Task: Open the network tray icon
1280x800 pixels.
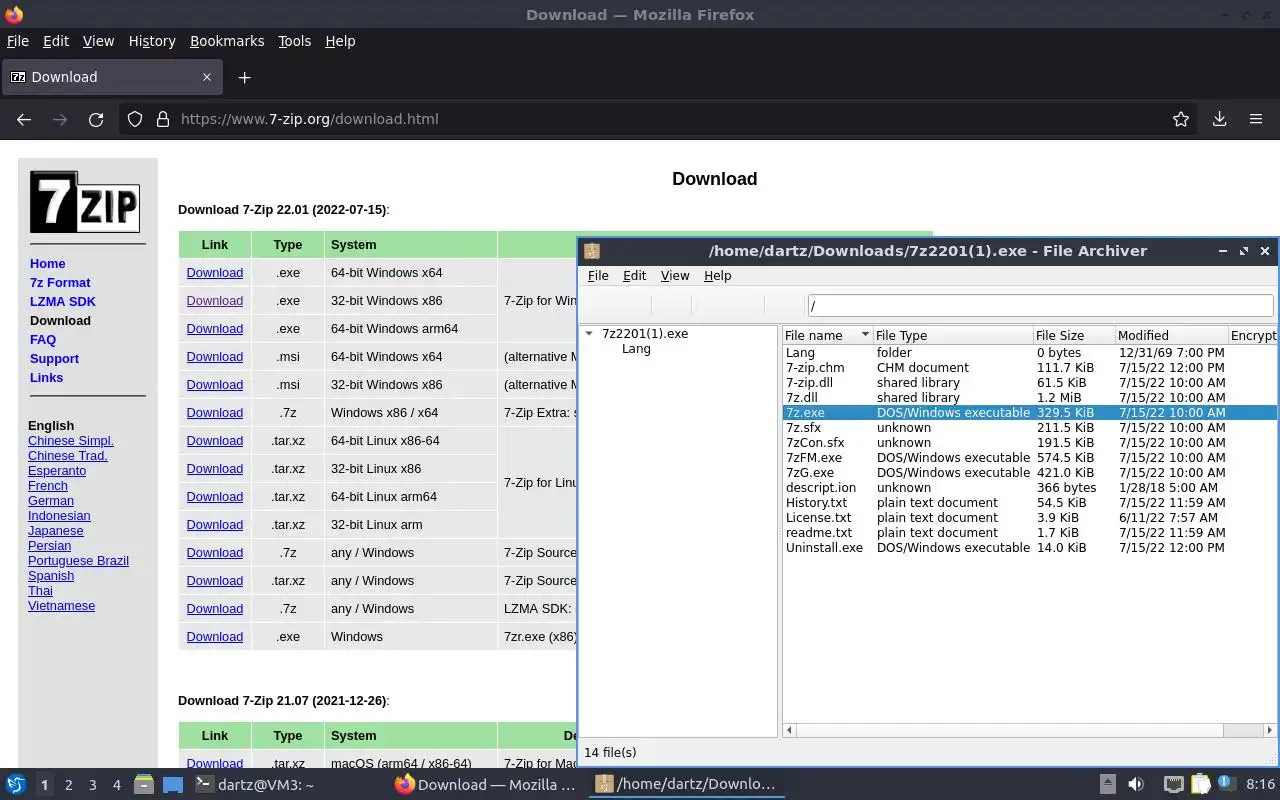Action: click(x=1173, y=784)
